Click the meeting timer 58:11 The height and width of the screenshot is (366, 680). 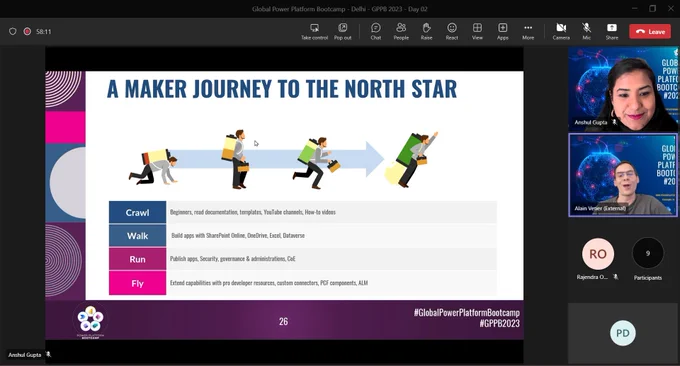[43, 32]
